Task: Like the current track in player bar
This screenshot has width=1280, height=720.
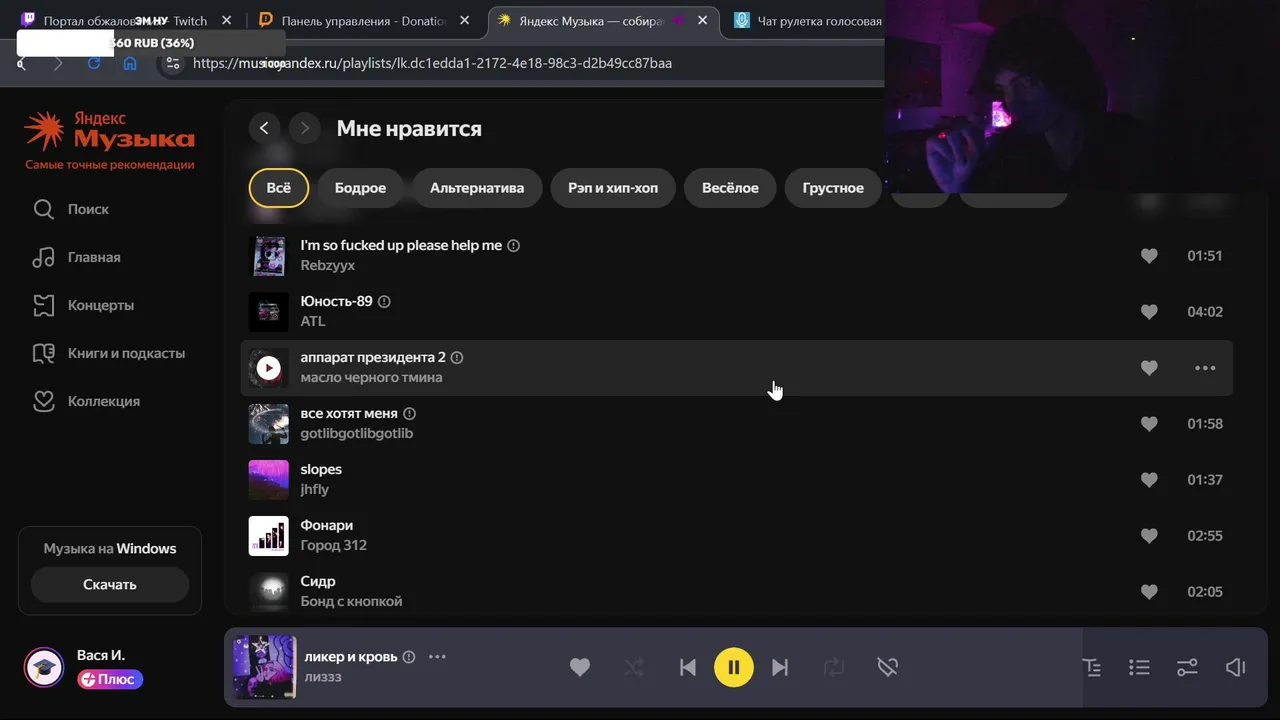Action: 580,667
